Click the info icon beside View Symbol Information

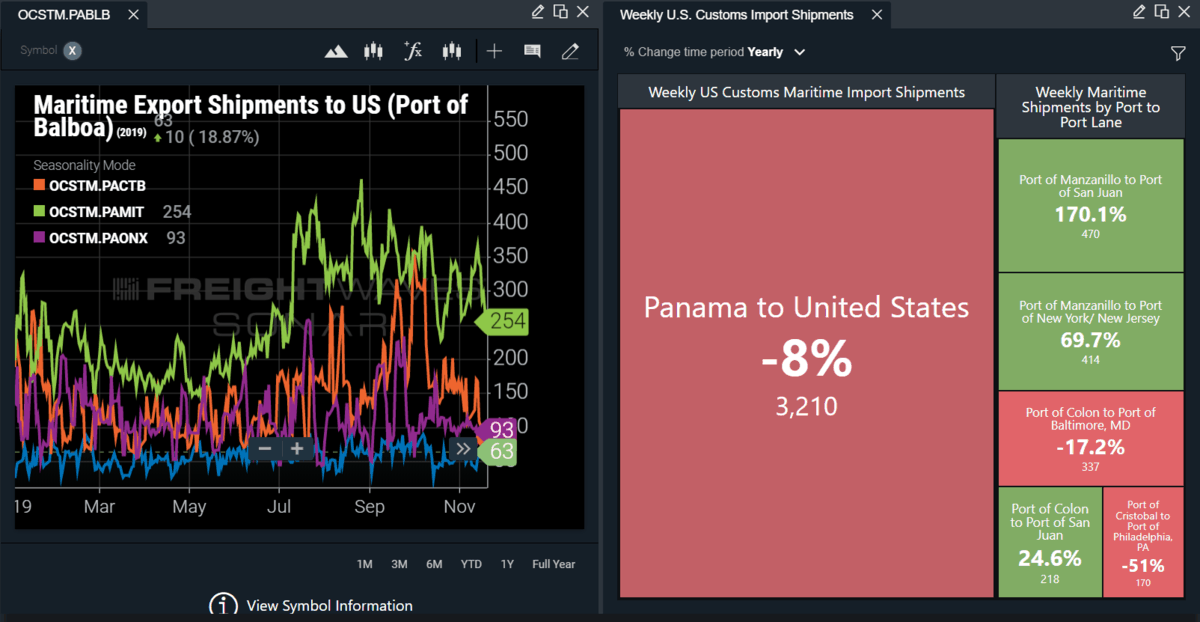point(223,605)
